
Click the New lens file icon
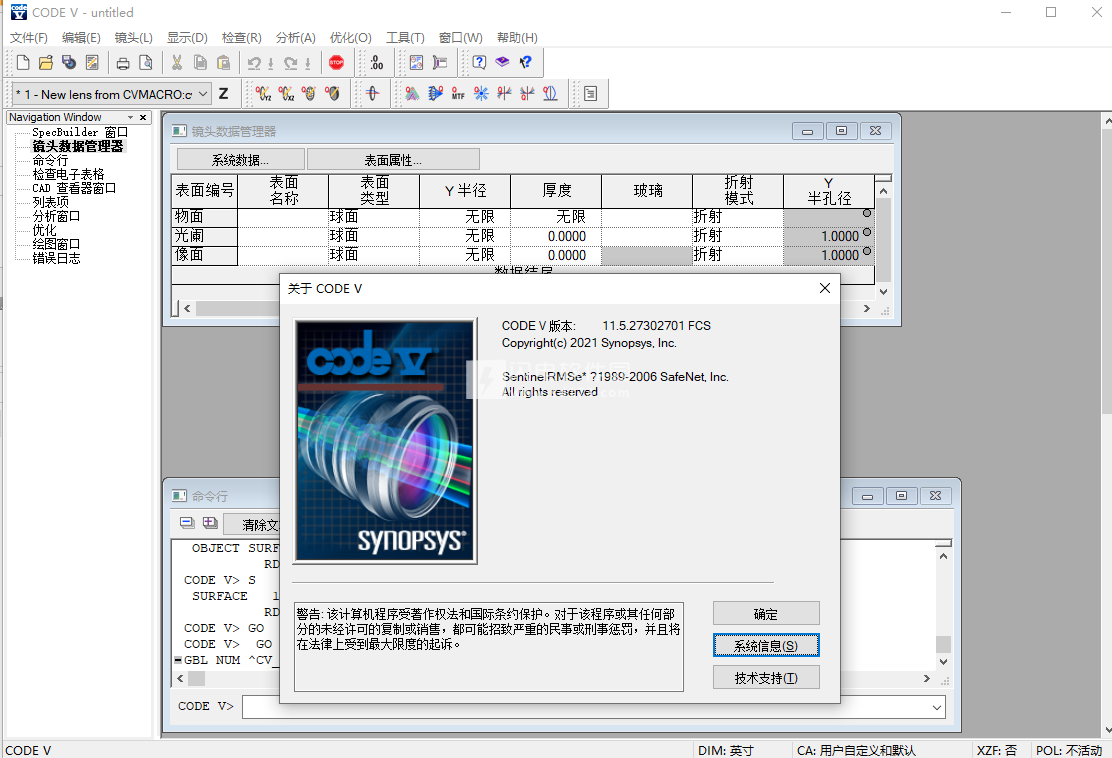[x=23, y=62]
